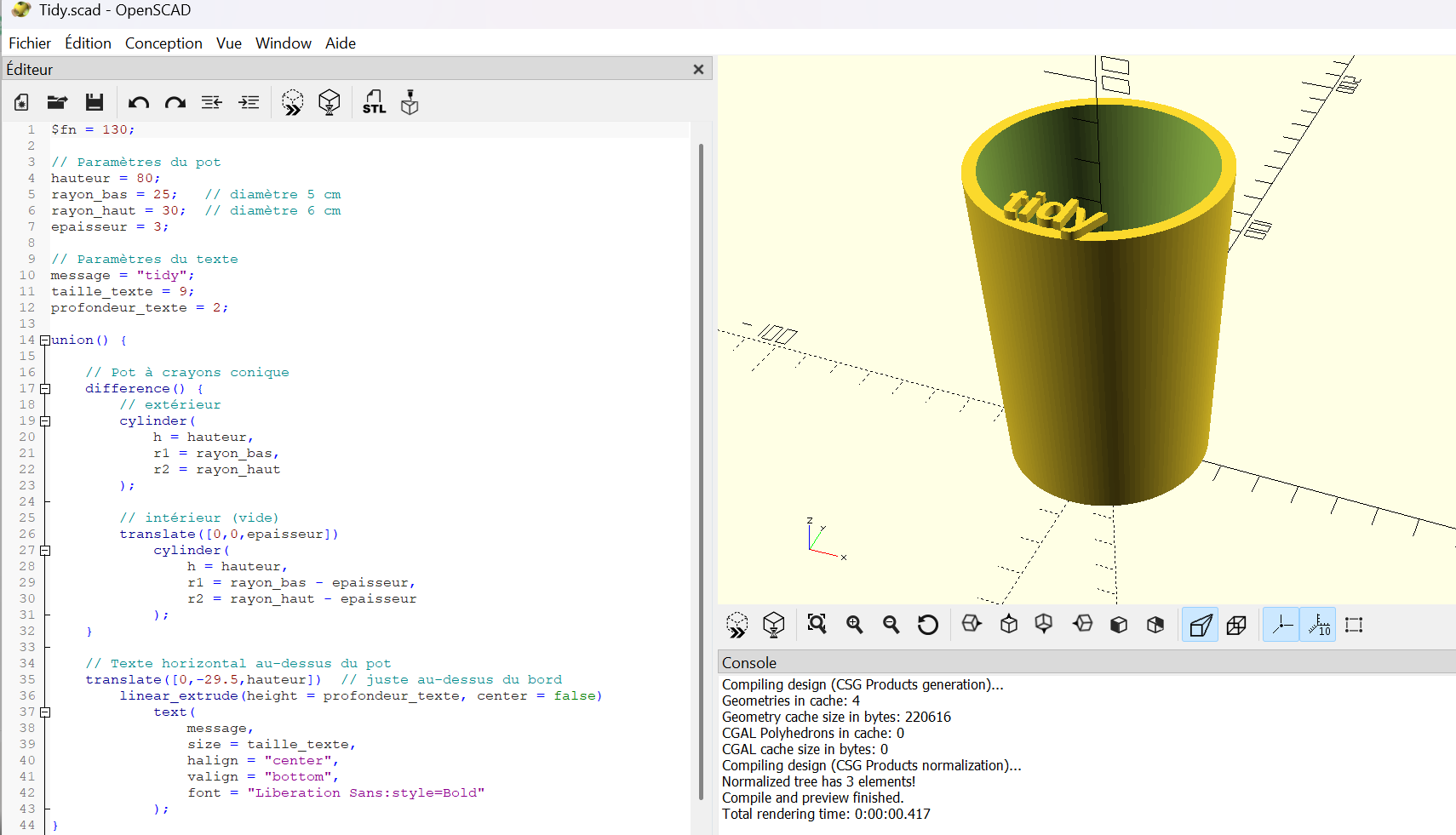Collapse the text() block at line 37
This screenshot has height=835, width=1456.
45,712
